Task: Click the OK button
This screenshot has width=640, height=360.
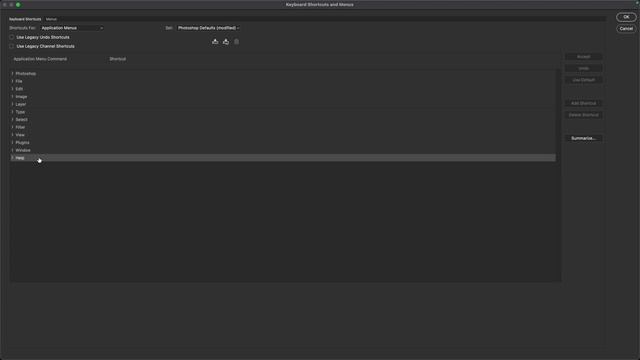Action: pos(626,17)
